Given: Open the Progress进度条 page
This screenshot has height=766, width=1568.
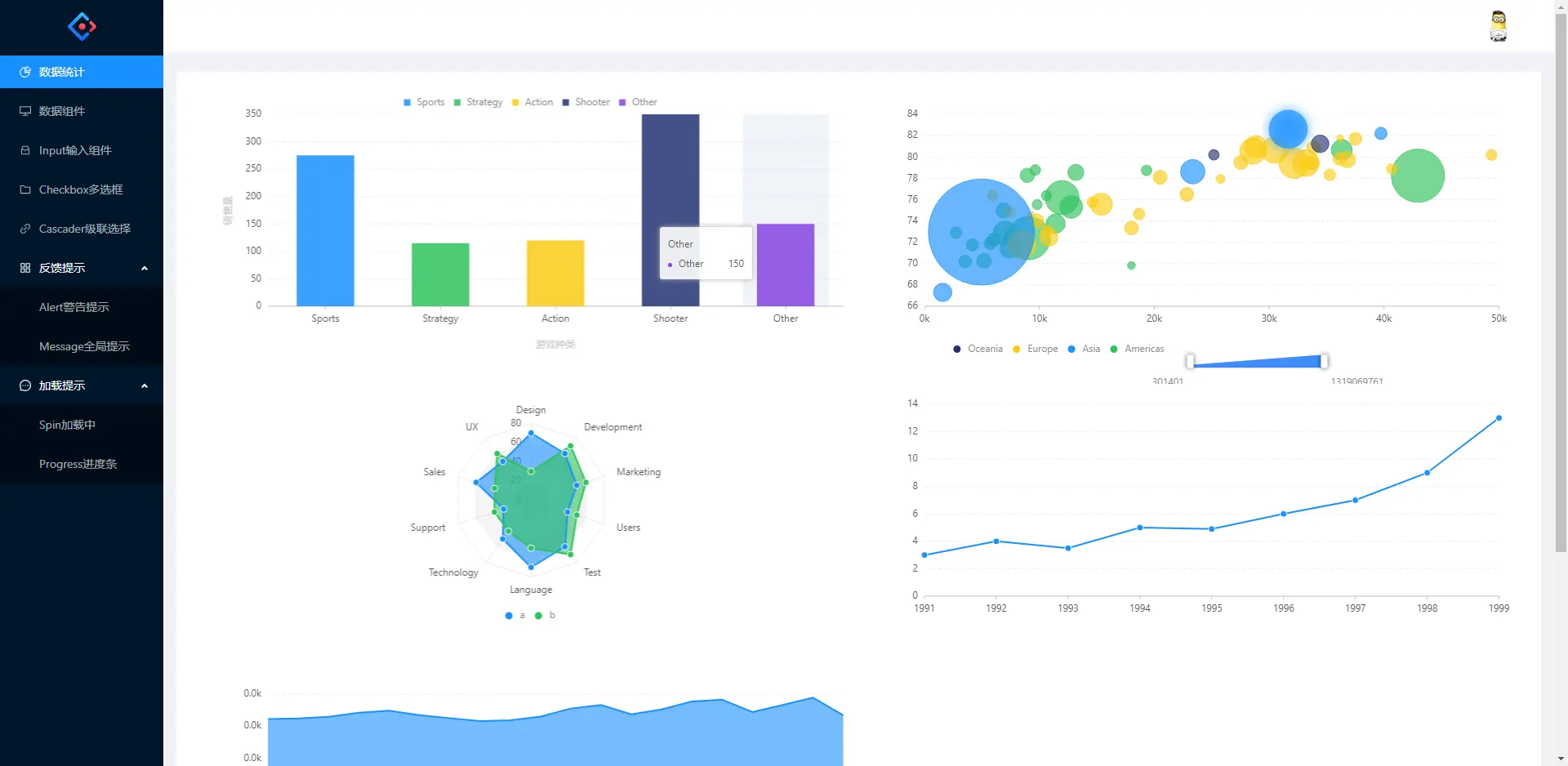Looking at the screenshot, I should coord(78,464).
